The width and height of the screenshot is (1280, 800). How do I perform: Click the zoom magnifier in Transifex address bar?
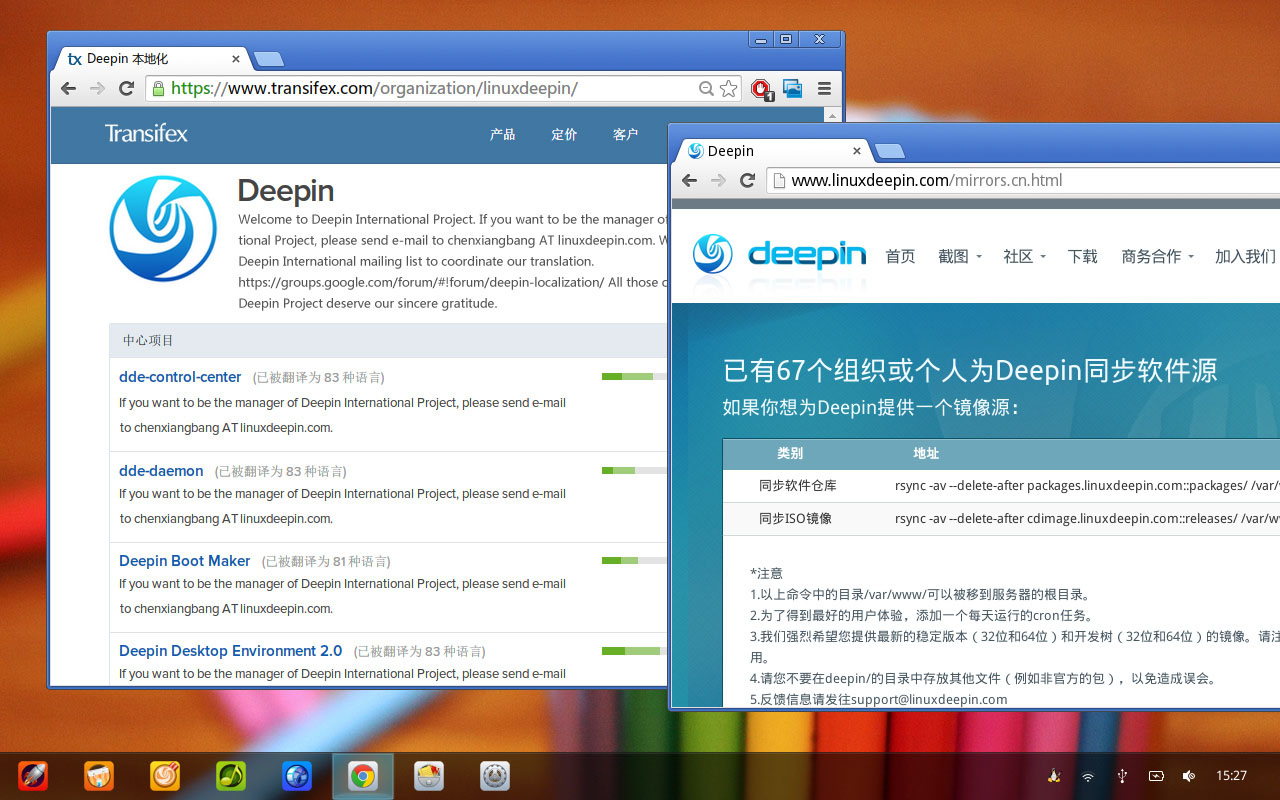click(706, 88)
